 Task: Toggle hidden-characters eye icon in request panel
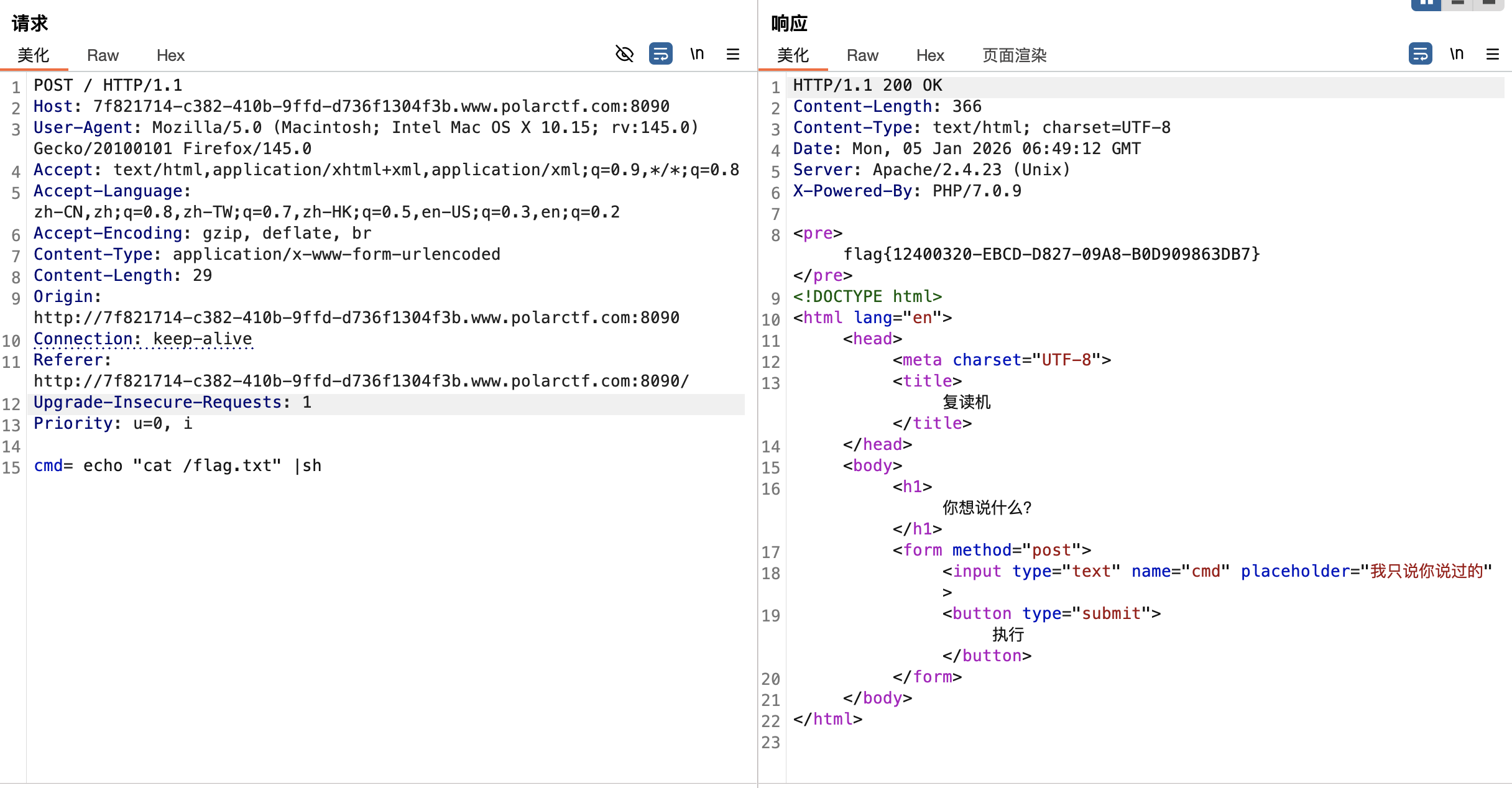coord(624,54)
